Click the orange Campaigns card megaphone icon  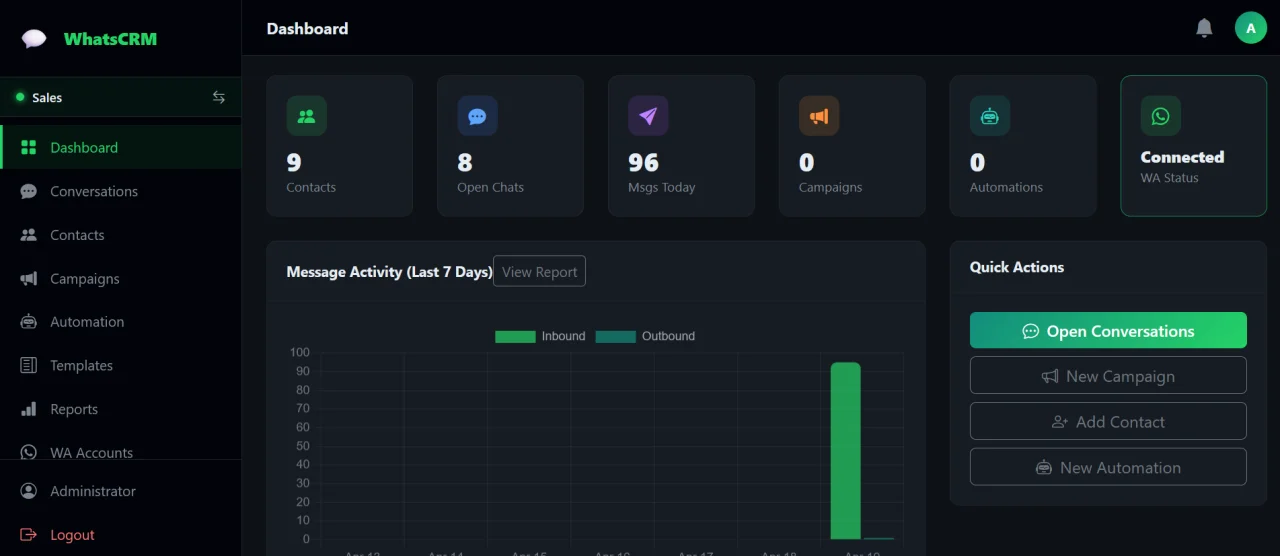coord(819,116)
